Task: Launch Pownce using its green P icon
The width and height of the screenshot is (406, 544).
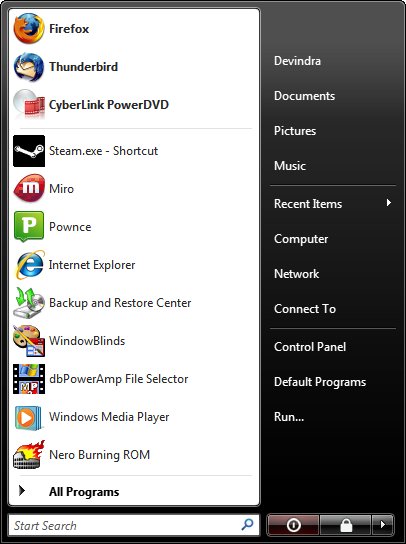Action: [x=29, y=227]
